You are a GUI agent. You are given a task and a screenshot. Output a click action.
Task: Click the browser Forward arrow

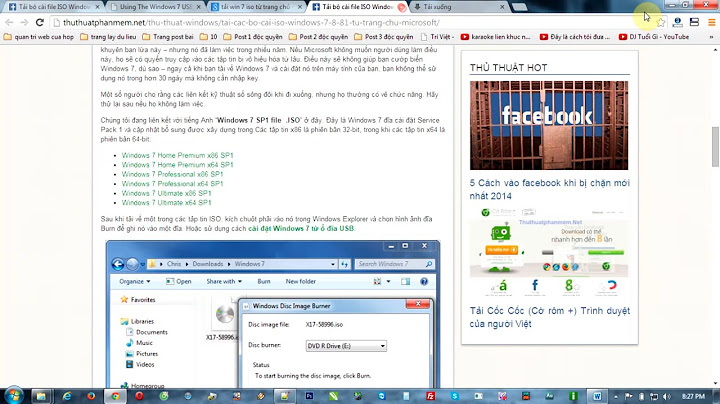[x=24, y=22]
